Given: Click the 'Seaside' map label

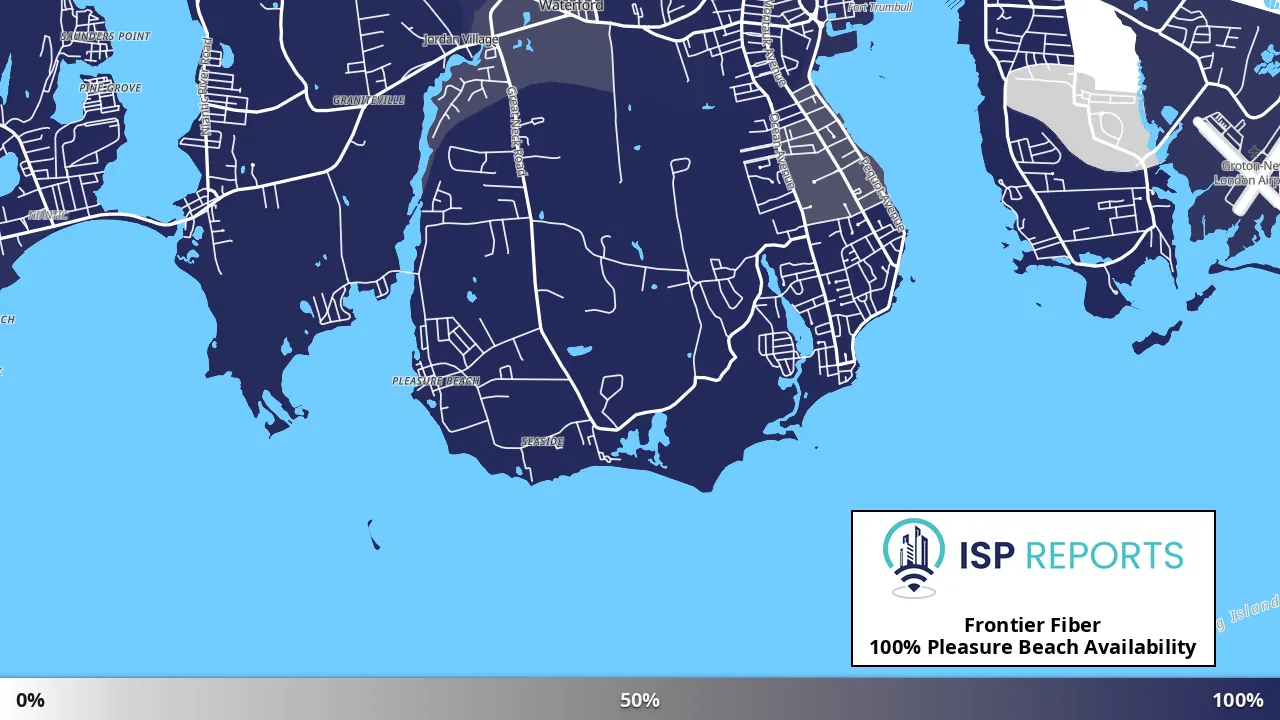Looking at the screenshot, I should point(542,441).
